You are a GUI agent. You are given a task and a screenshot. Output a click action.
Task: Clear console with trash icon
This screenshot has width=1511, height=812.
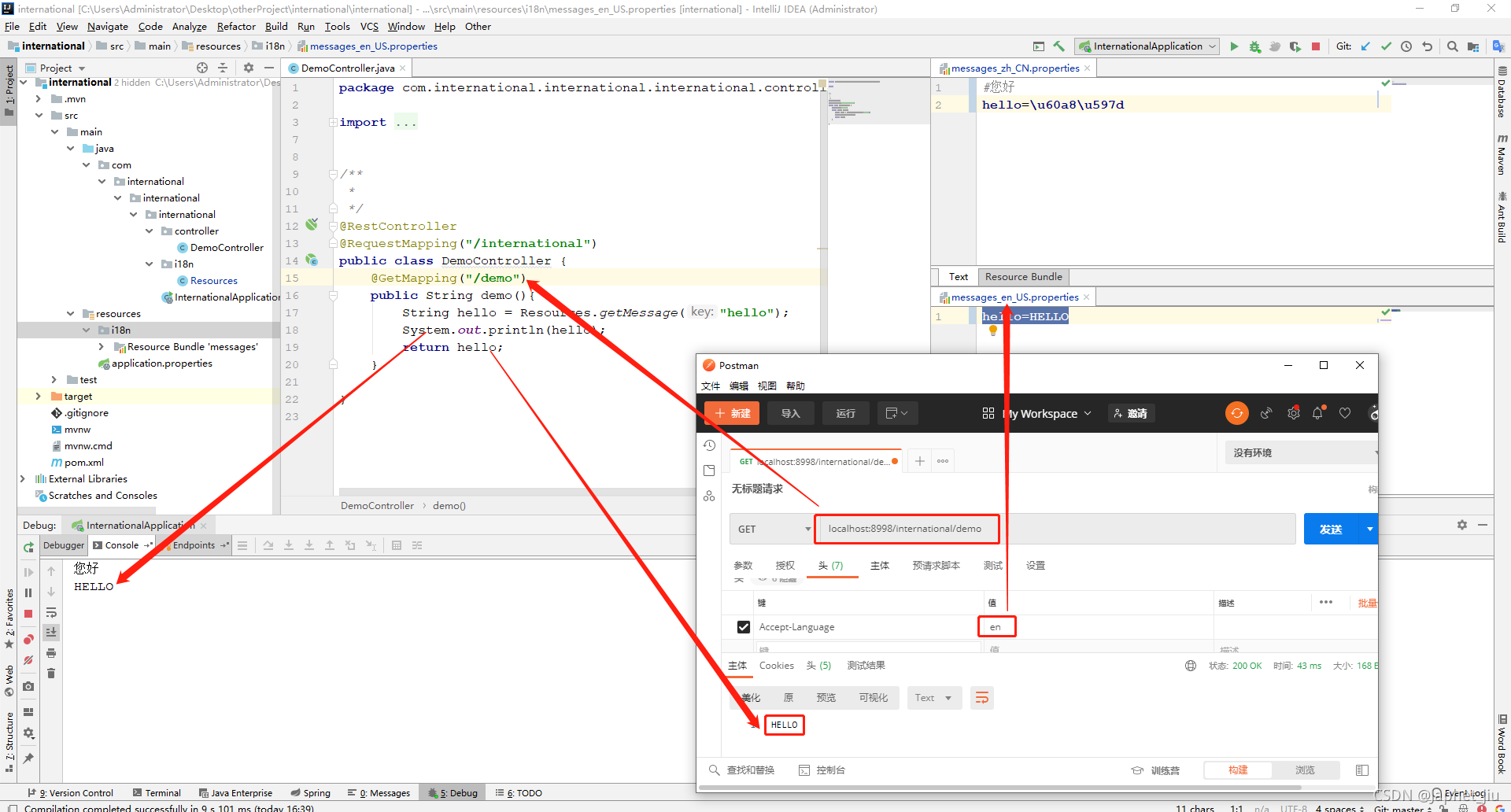(x=51, y=674)
